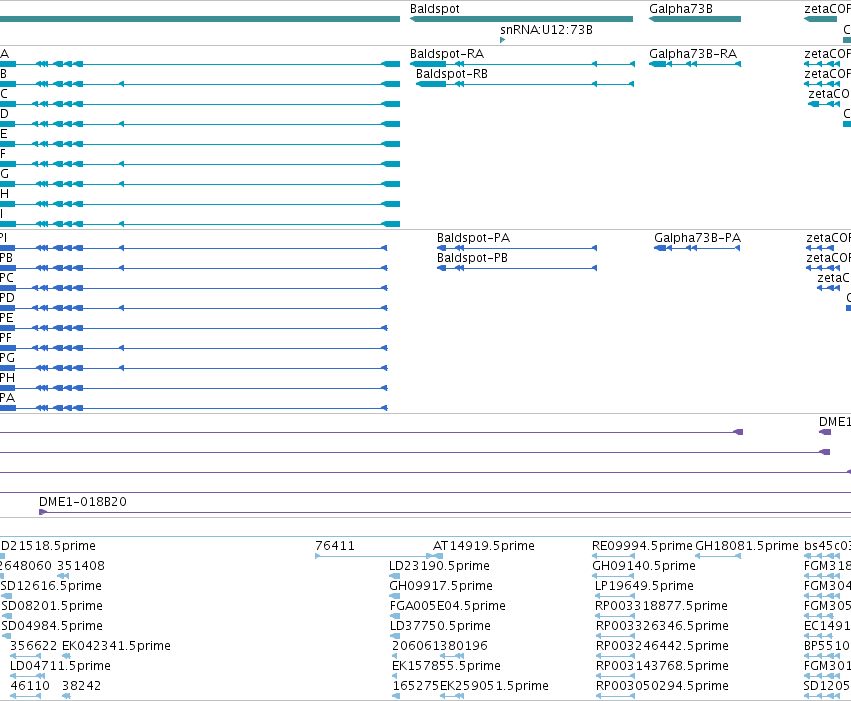This screenshot has width=851, height=701.
Task: Click EST RP003143768.5prime
Action: pos(662,666)
